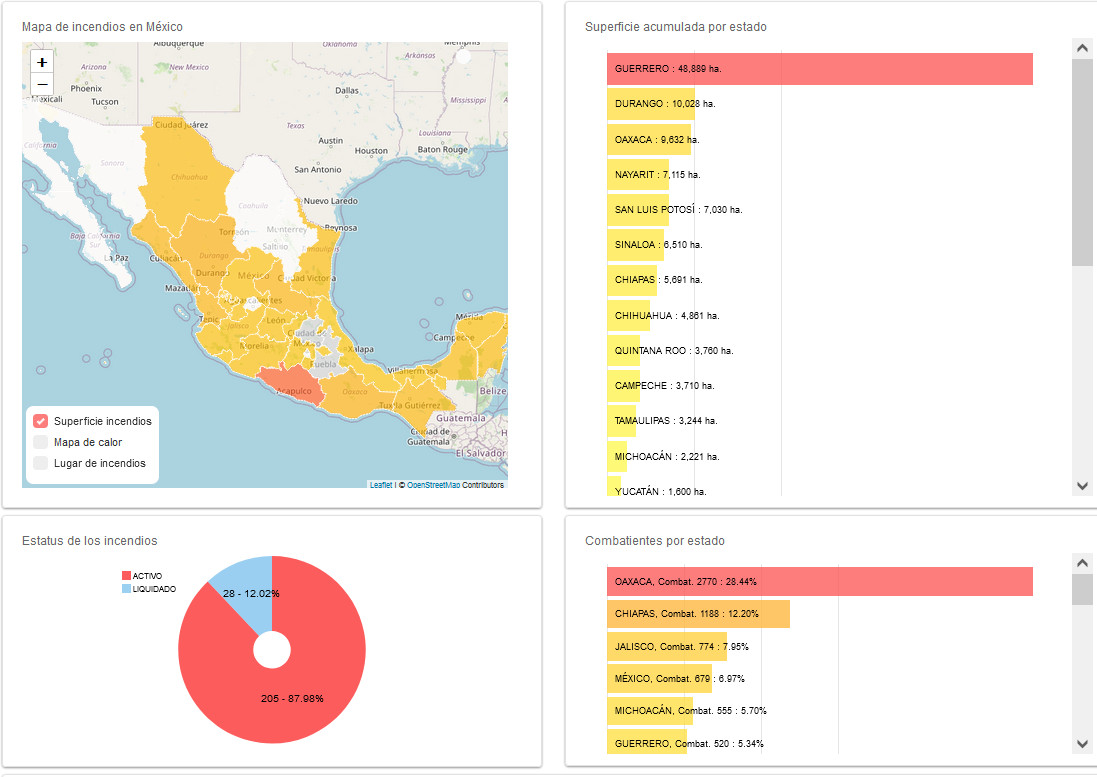Uncheck the Superficie incendios layer

click(x=41, y=421)
